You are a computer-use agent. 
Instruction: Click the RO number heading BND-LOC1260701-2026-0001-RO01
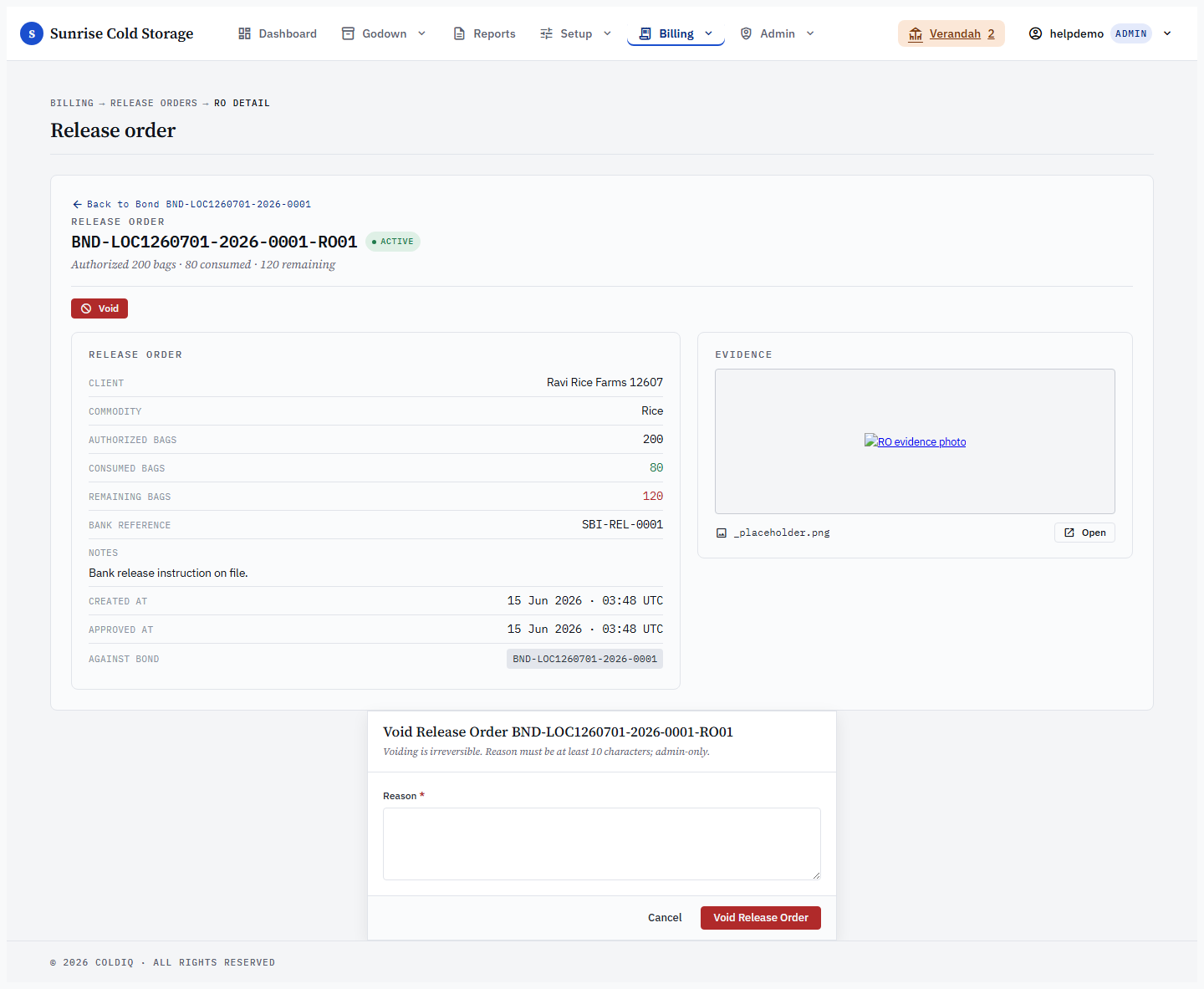pyautogui.click(x=214, y=242)
